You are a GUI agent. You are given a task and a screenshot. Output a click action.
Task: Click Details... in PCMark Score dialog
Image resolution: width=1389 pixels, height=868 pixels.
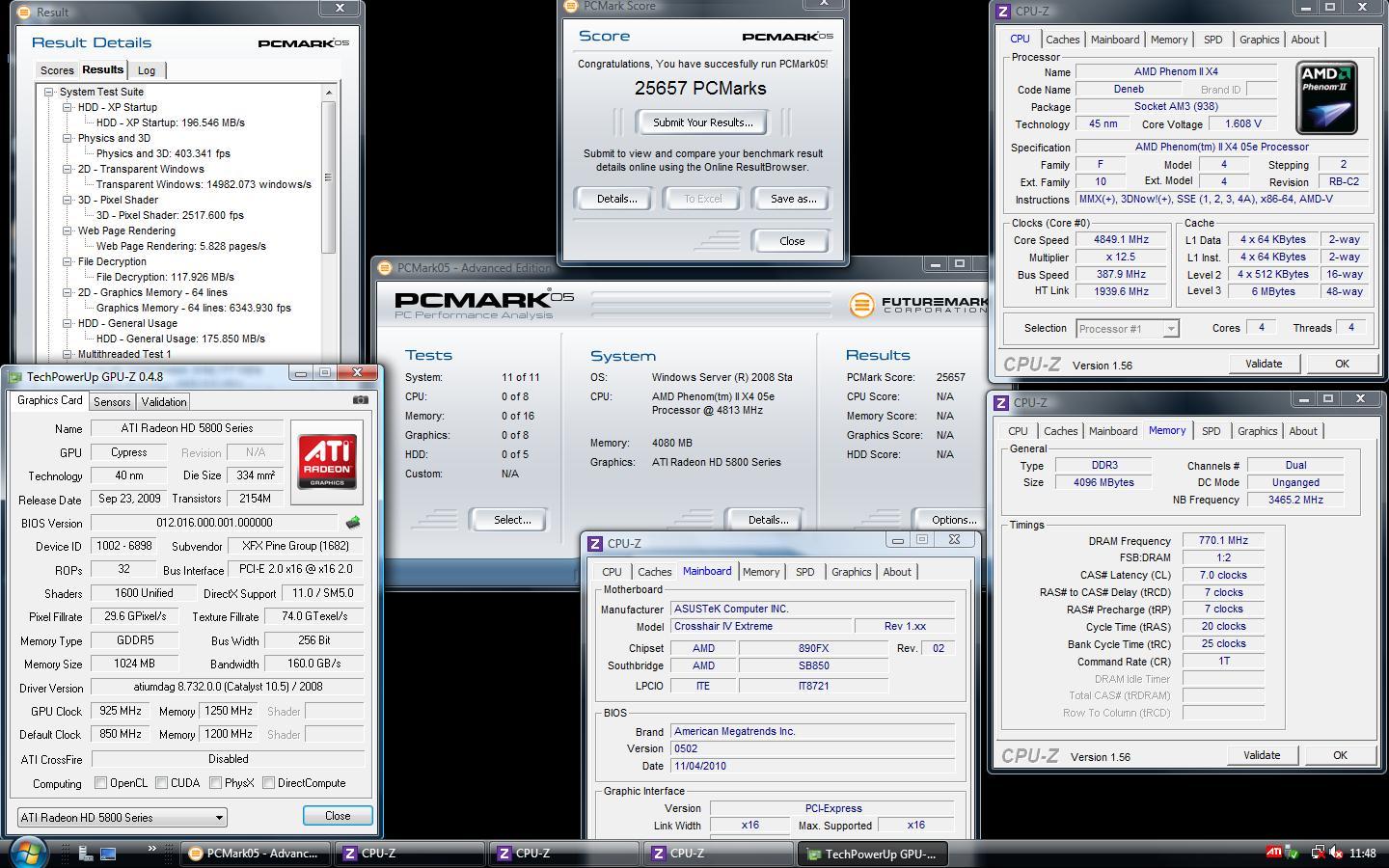point(617,199)
